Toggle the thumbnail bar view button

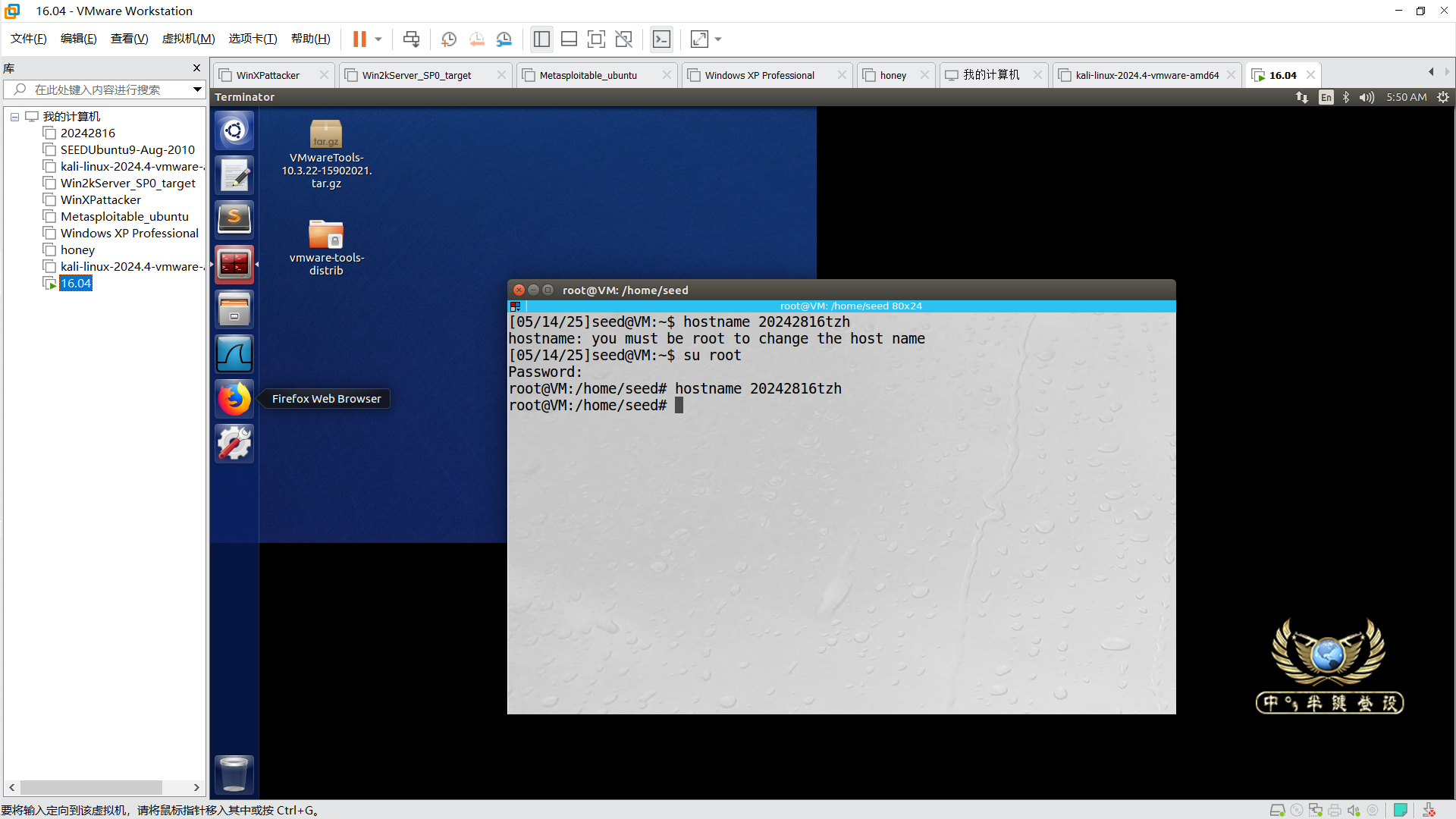tap(569, 39)
